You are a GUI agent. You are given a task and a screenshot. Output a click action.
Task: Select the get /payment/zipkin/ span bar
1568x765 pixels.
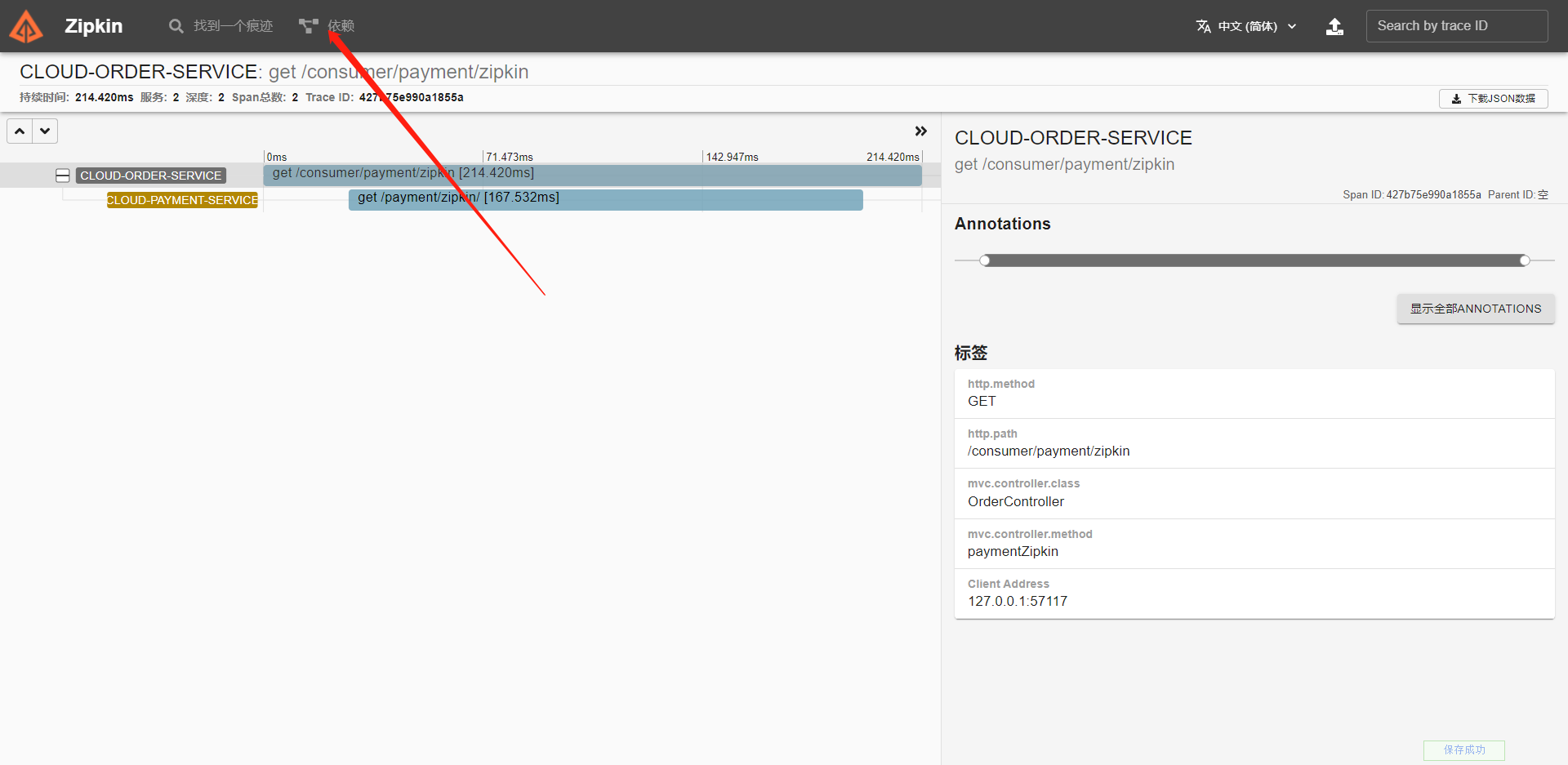point(605,199)
